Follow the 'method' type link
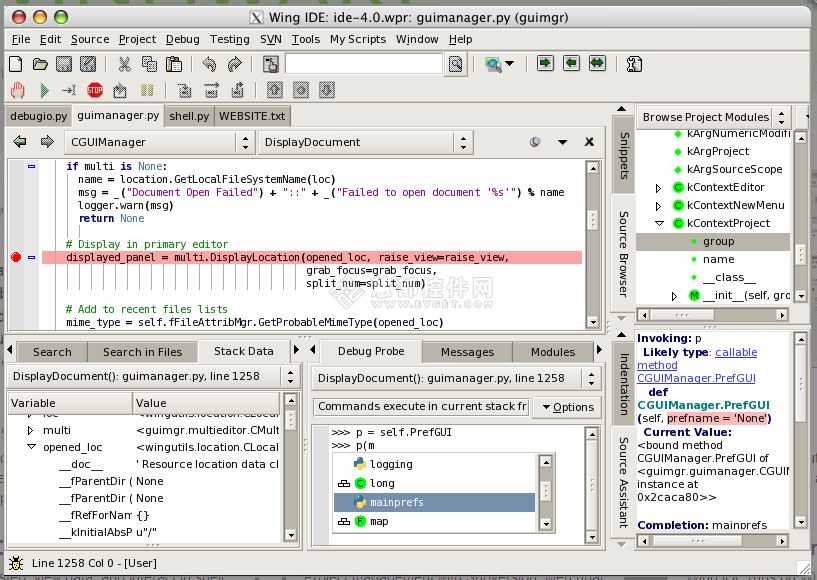 [657, 365]
